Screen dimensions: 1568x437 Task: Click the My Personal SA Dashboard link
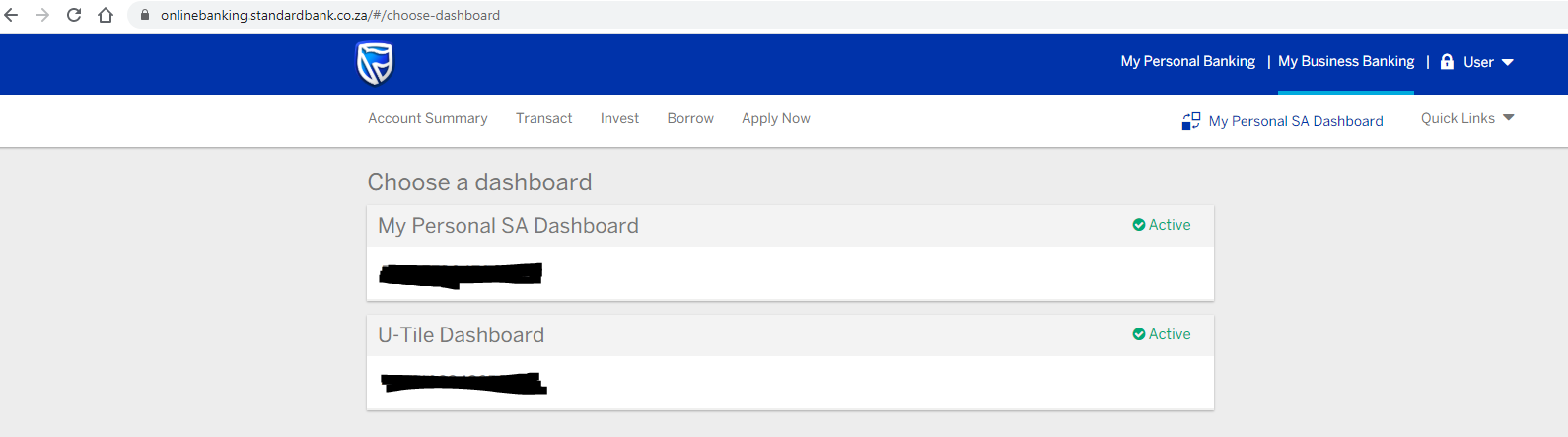[1295, 121]
